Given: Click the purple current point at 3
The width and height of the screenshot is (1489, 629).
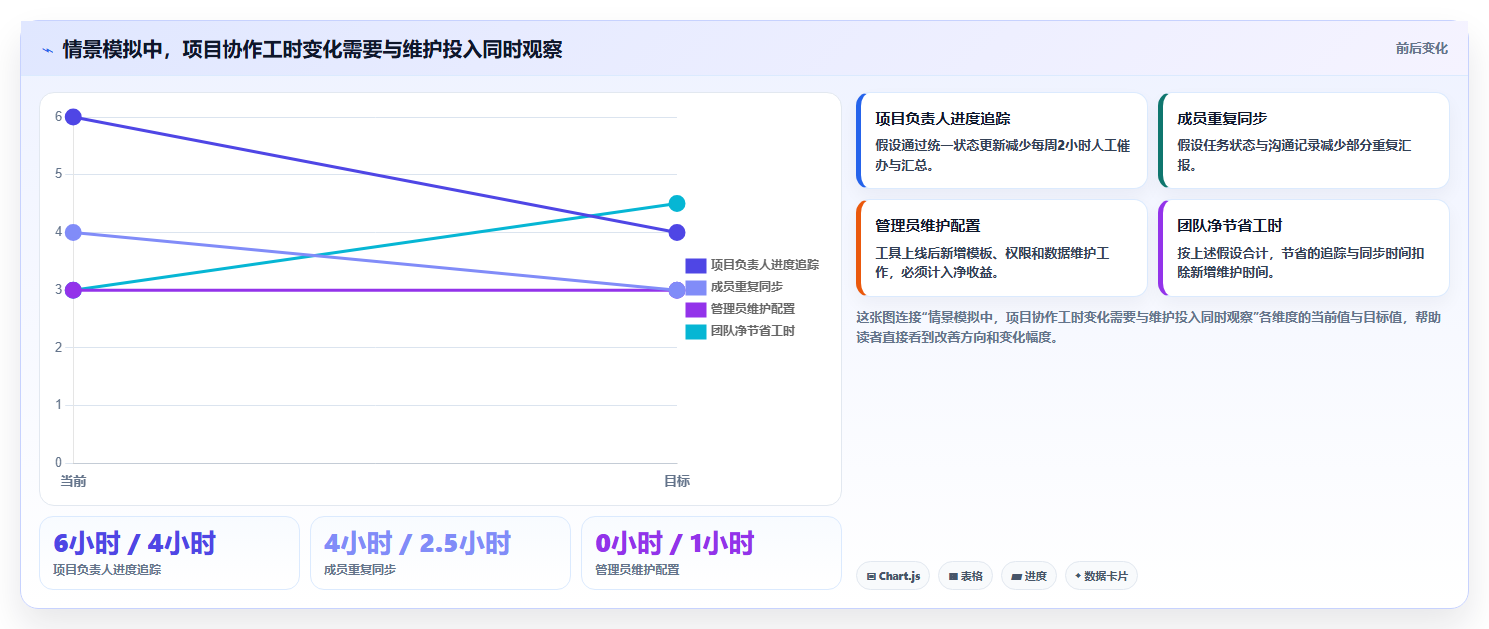Looking at the screenshot, I should [73, 290].
